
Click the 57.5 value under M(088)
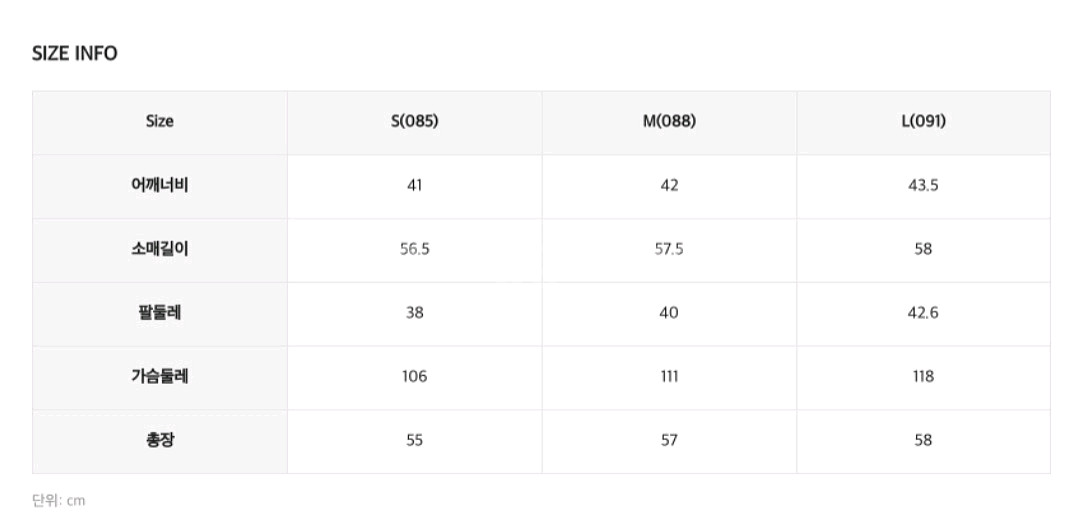(669, 249)
